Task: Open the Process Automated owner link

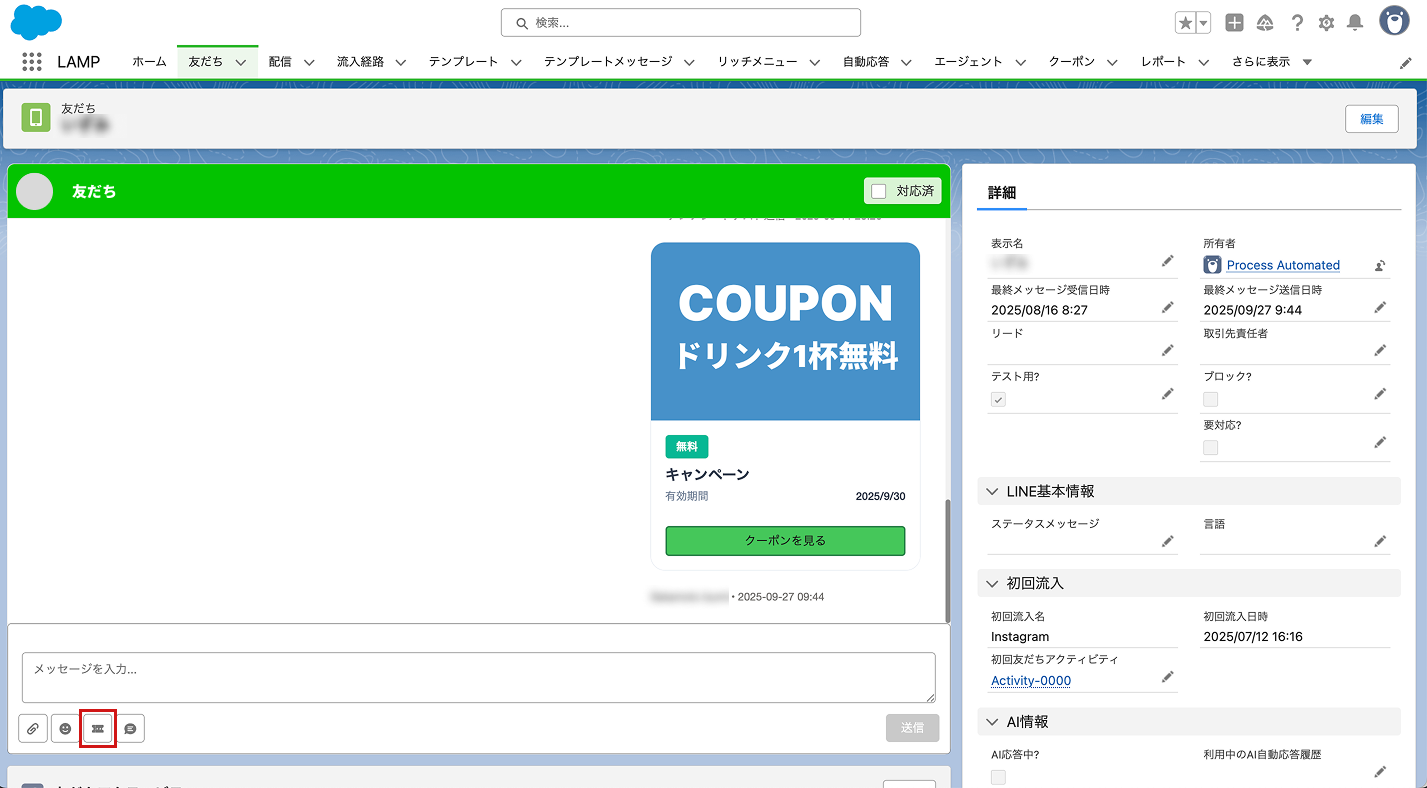Action: click(x=1283, y=265)
